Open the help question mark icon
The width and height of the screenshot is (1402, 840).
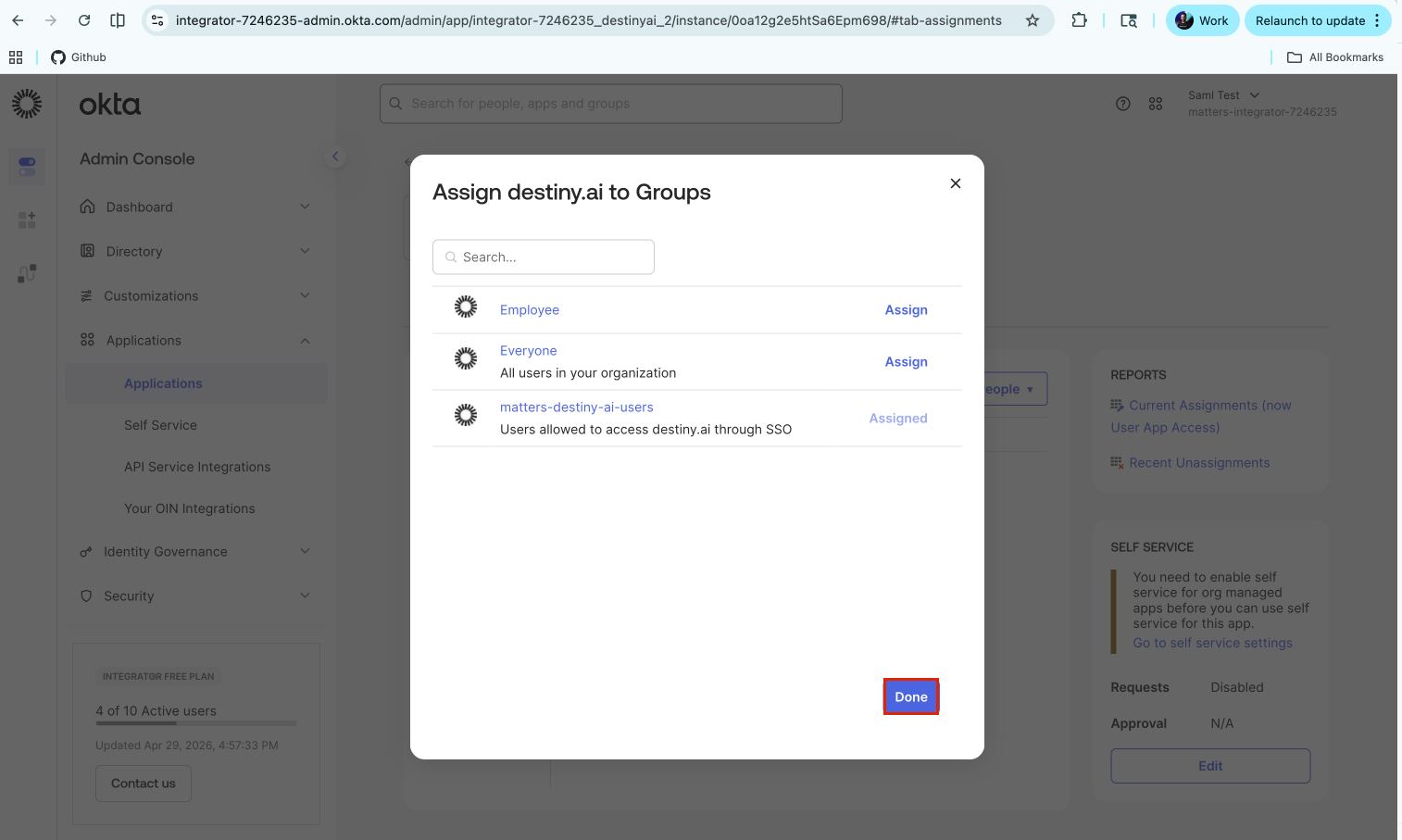pos(1123,104)
